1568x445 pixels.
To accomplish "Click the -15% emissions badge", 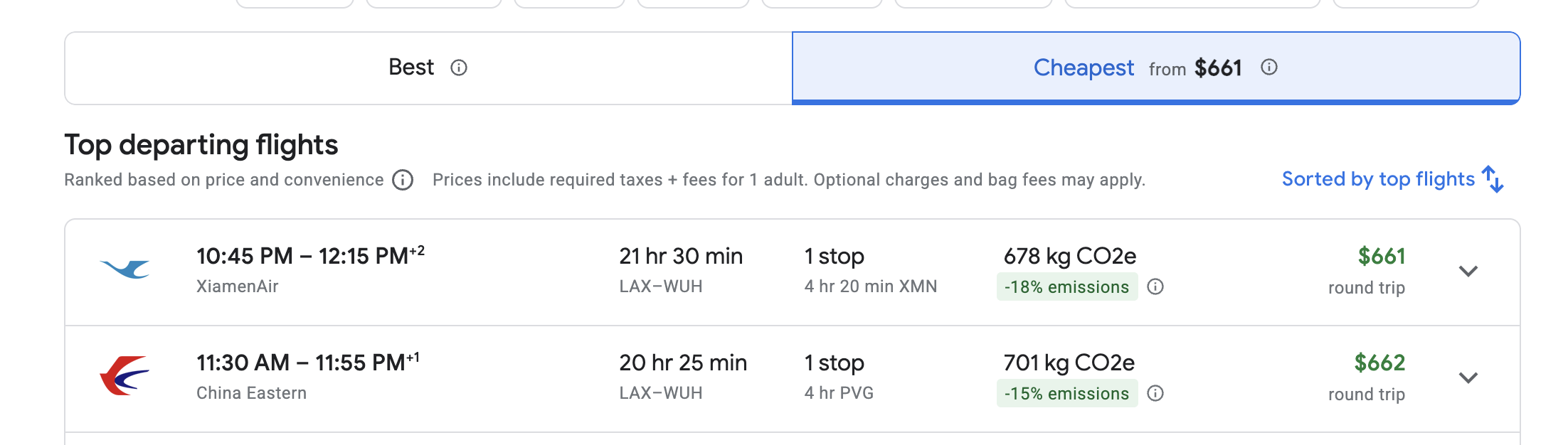I will click(1066, 394).
